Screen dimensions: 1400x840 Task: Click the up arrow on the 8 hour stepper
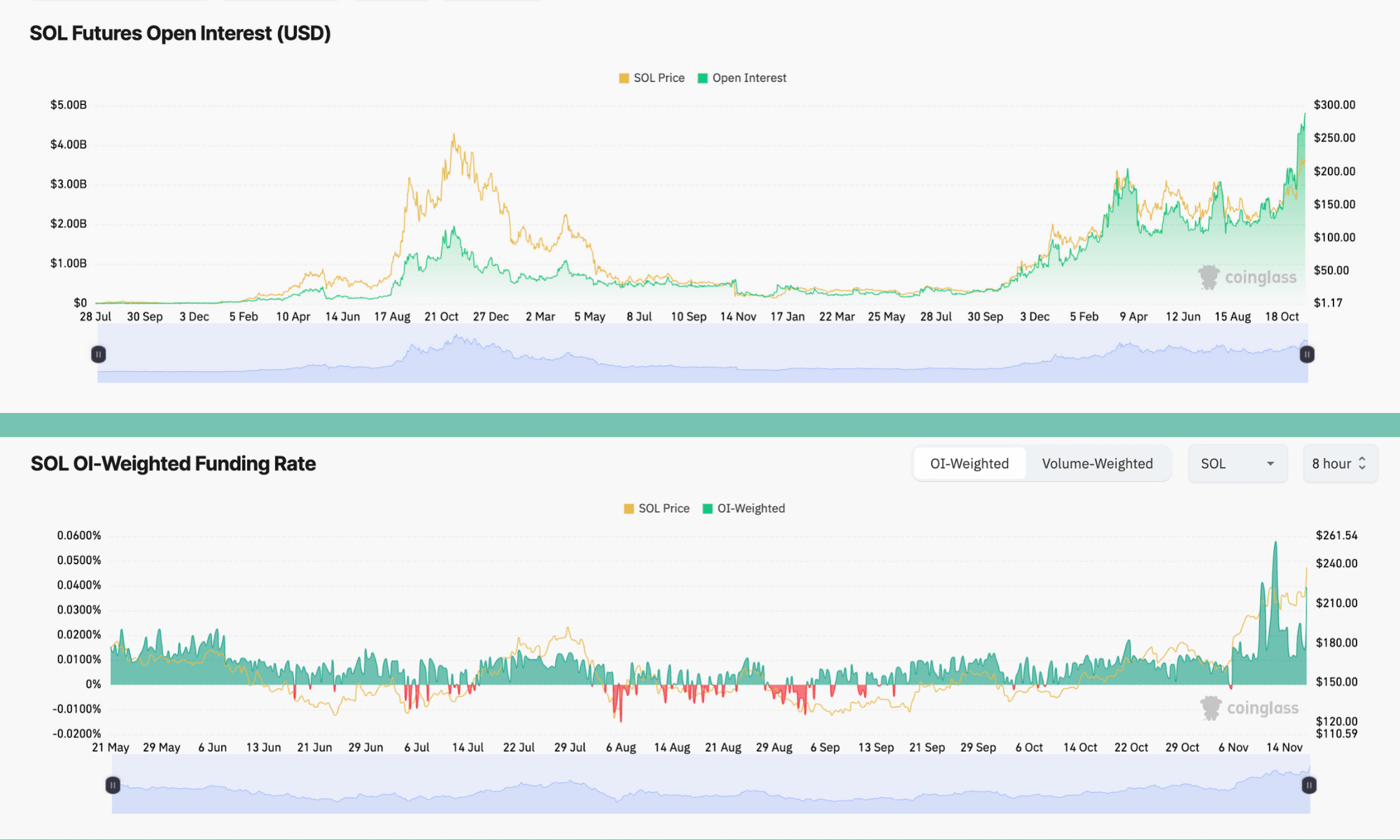pyautogui.click(x=1362, y=458)
